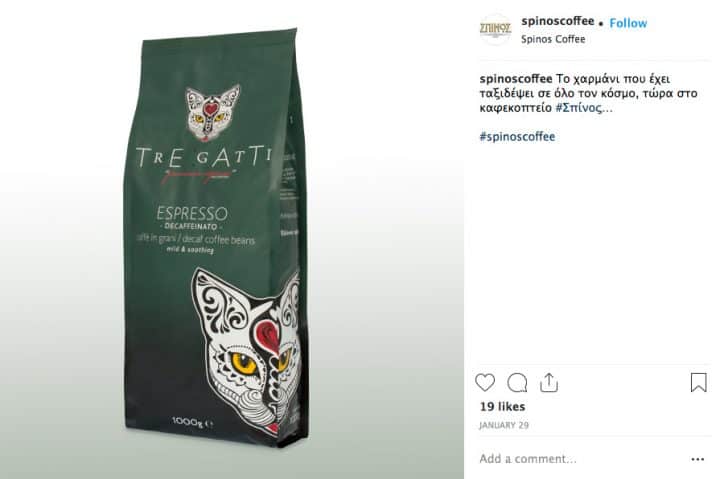Open the more options three-dot menu

click(x=698, y=459)
